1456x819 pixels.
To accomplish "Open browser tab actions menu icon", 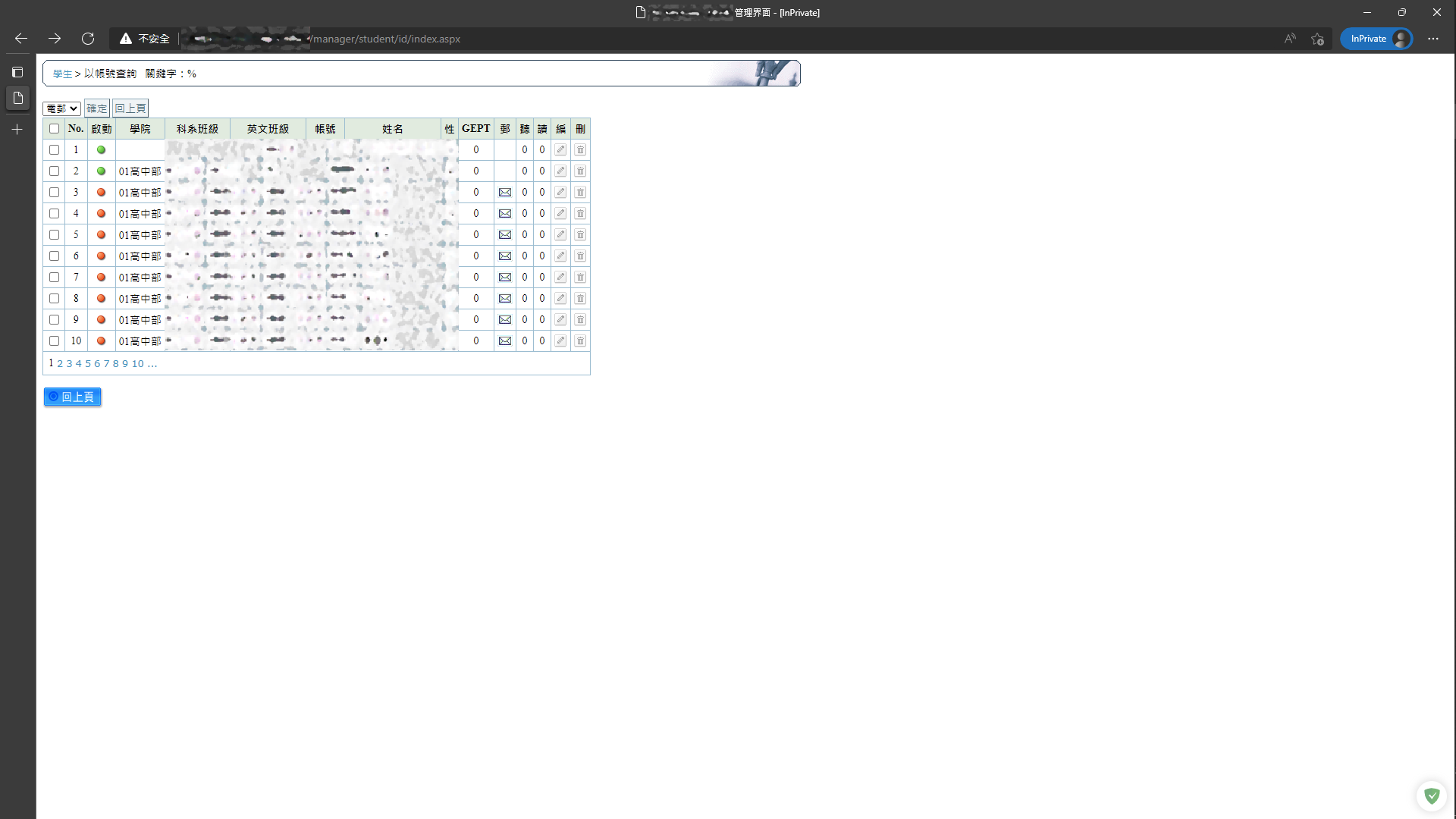I will pyautogui.click(x=17, y=72).
